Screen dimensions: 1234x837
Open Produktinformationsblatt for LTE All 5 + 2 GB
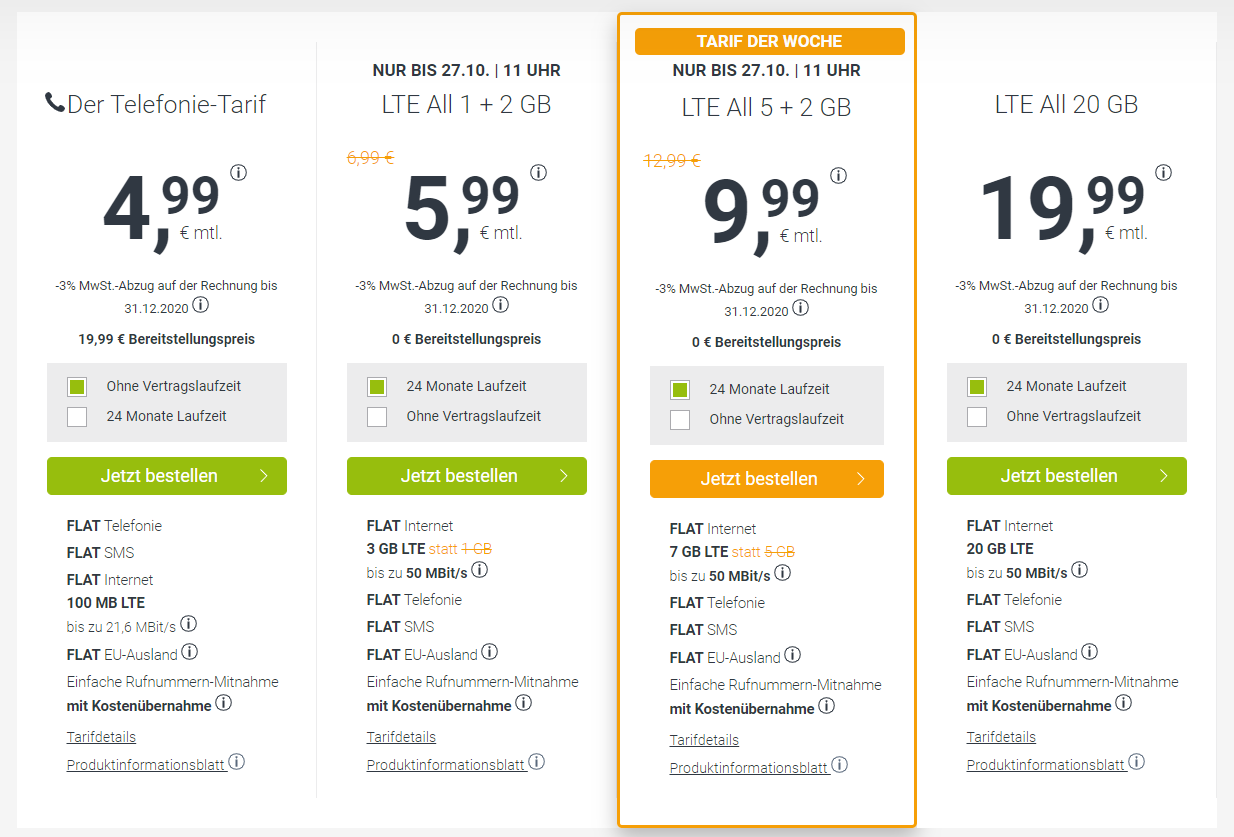tap(749, 768)
